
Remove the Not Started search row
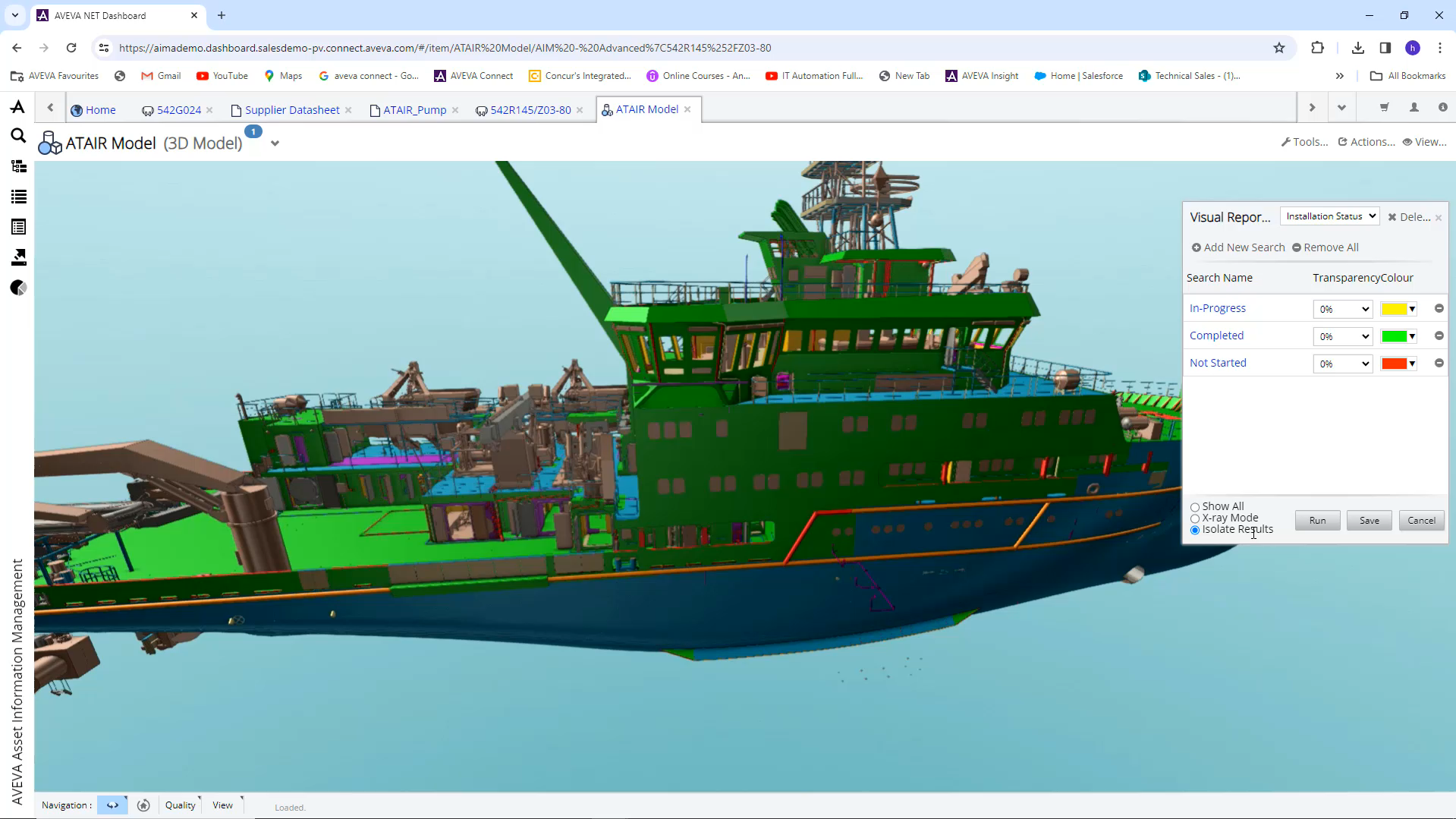tap(1439, 363)
